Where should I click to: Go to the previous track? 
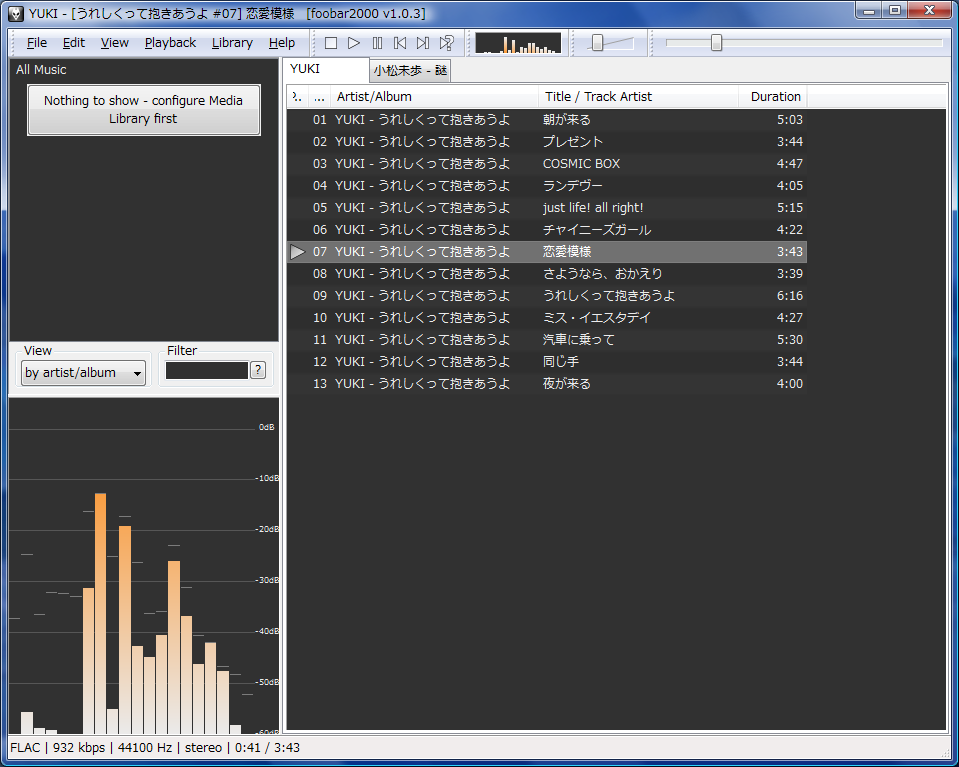click(x=400, y=43)
